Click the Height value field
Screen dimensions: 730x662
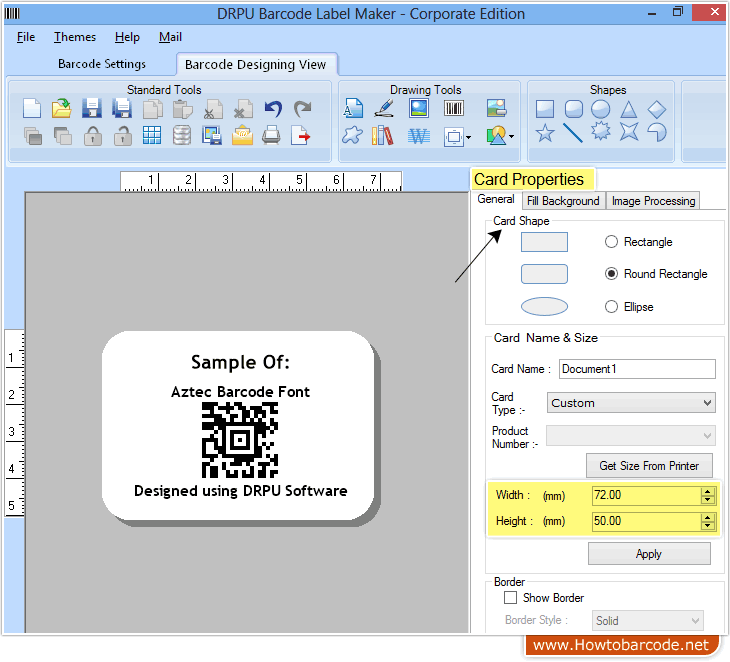pos(646,521)
